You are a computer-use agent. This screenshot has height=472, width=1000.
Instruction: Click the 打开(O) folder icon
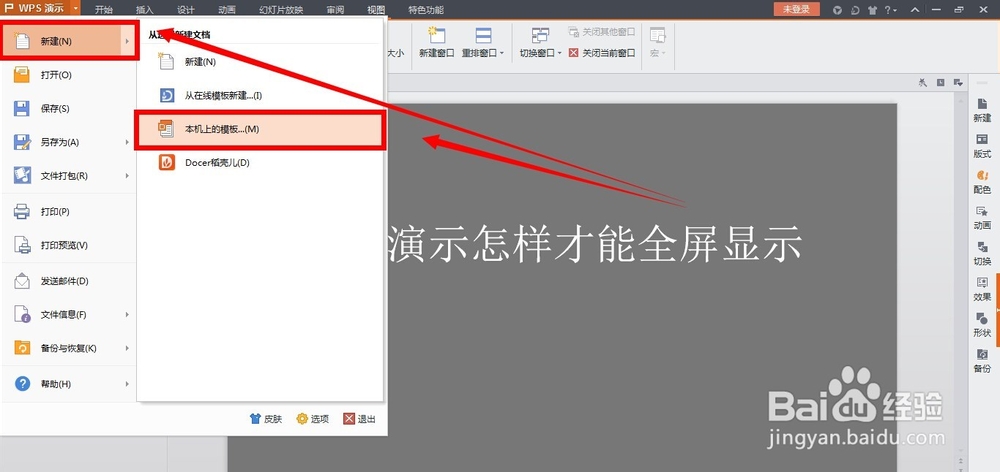click(22, 75)
